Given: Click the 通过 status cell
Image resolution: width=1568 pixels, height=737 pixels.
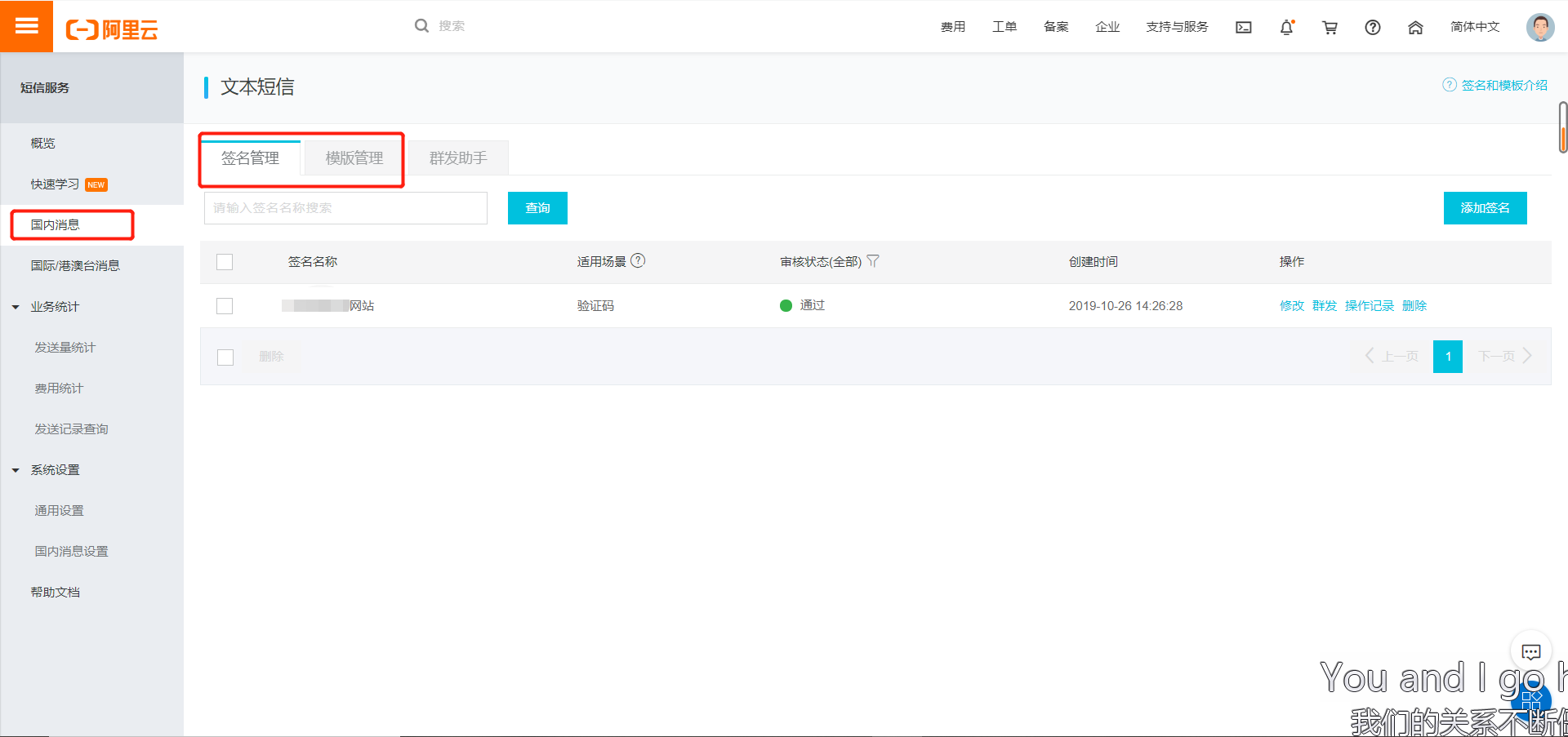Looking at the screenshot, I should coord(802,305).
